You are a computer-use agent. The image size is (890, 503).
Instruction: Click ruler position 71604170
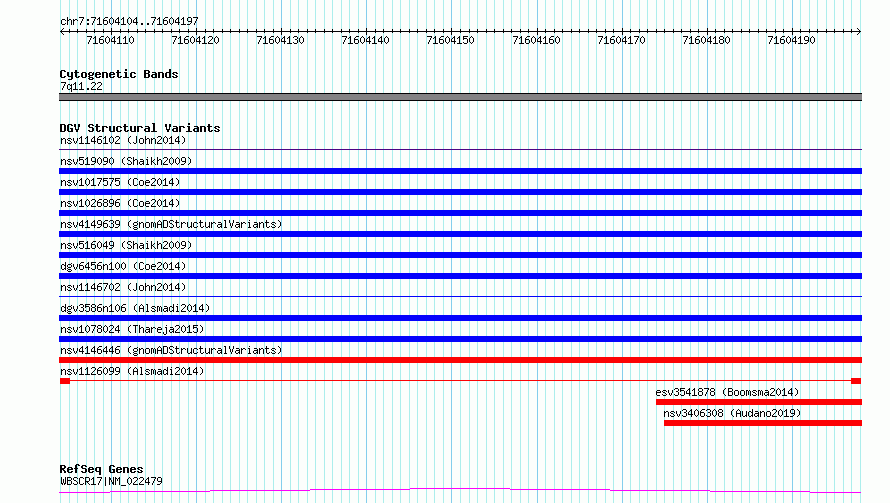tap(622, 40)
